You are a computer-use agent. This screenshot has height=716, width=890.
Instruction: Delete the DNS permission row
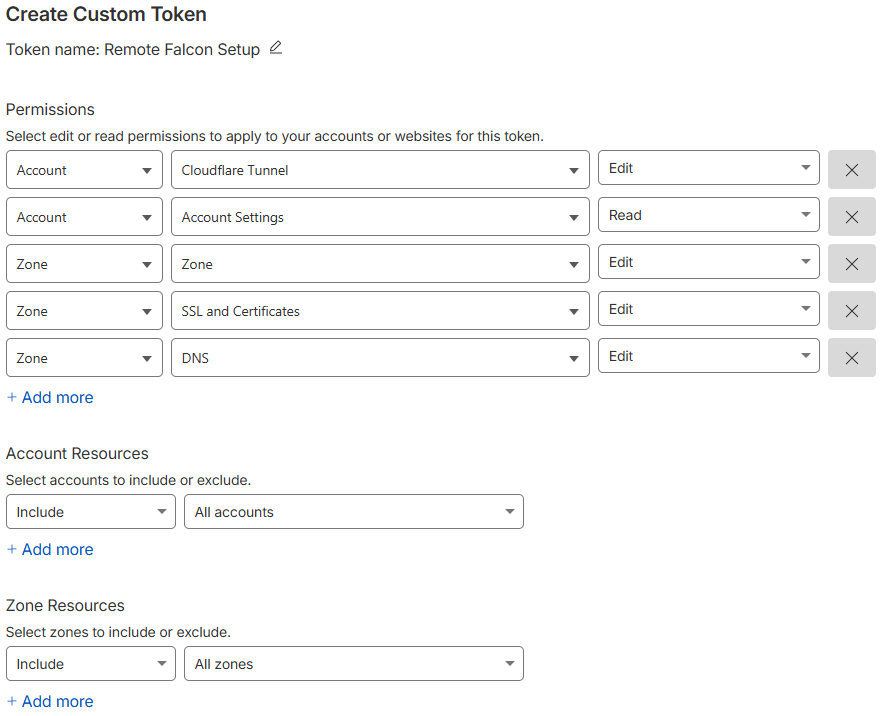pos(851,358)
